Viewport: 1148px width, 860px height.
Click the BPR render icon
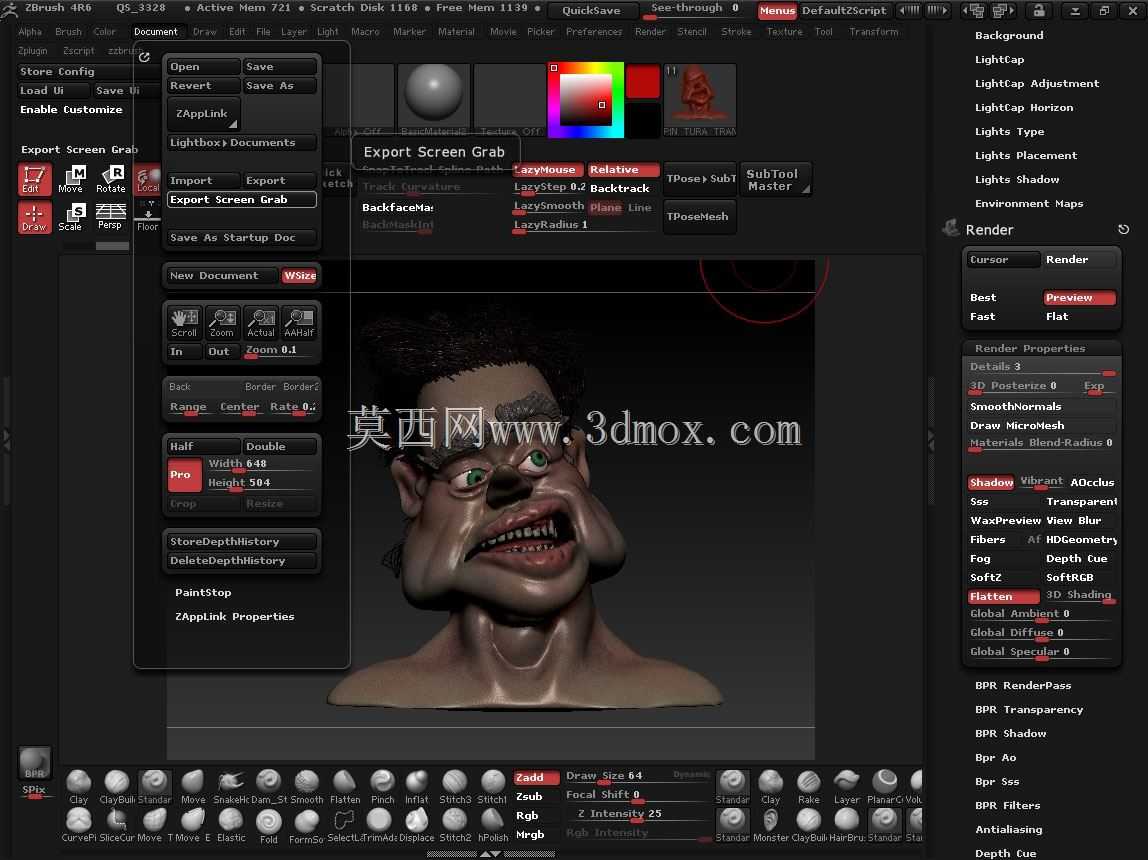pyautogui.click(x=34, y=763)
